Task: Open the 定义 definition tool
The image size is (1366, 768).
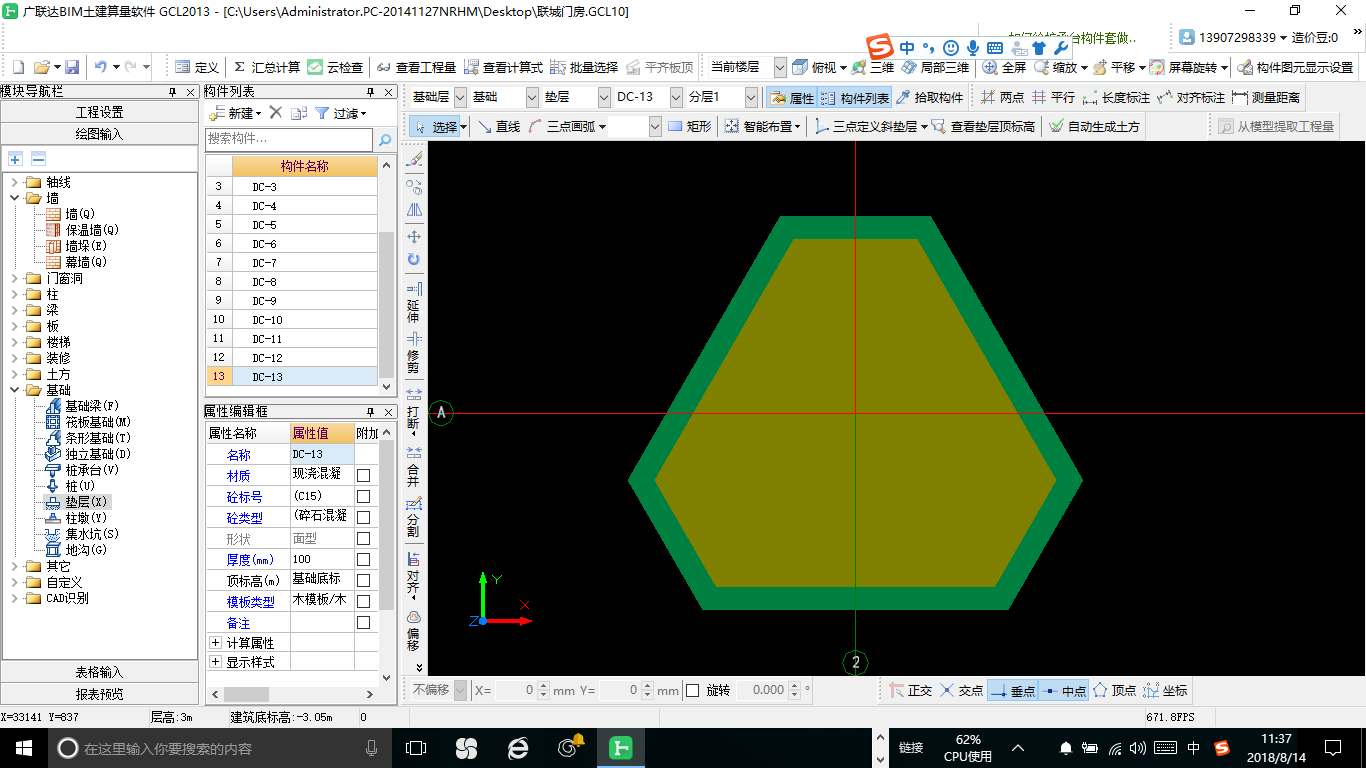Action: pyautogui.click(x=196, y=67)
